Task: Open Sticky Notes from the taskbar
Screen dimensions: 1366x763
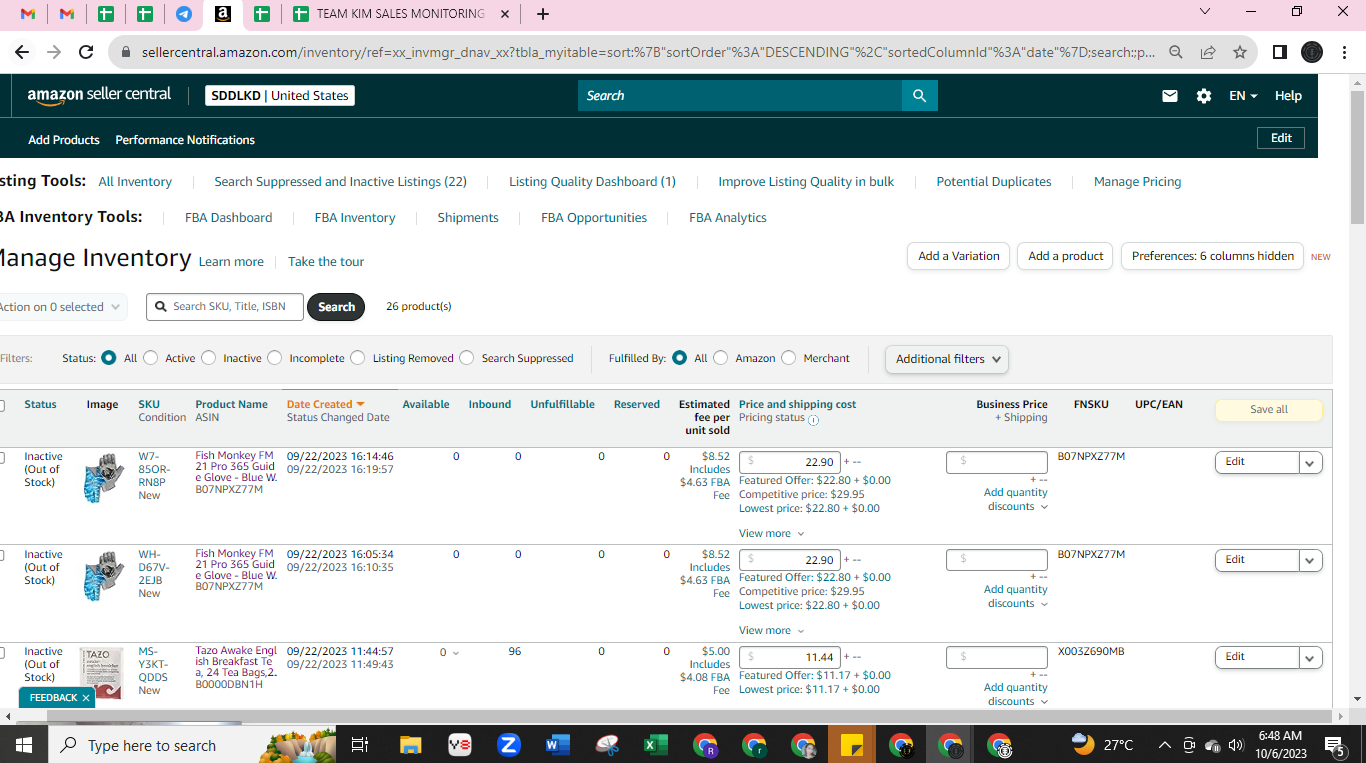Action: coord(852,745)
